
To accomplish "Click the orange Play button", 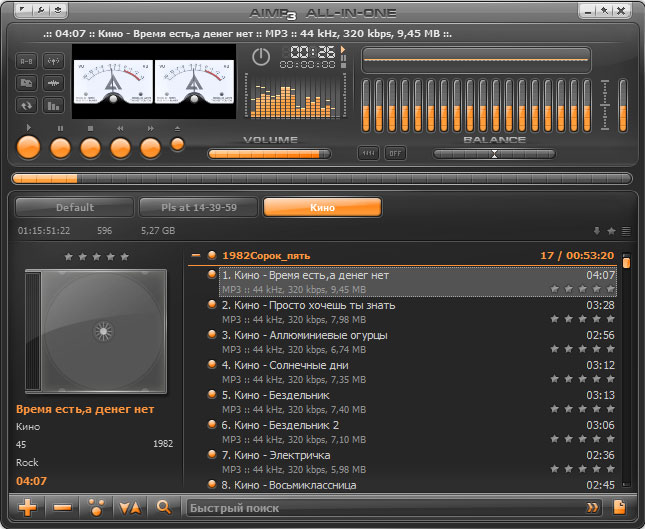I will point(28,148).
